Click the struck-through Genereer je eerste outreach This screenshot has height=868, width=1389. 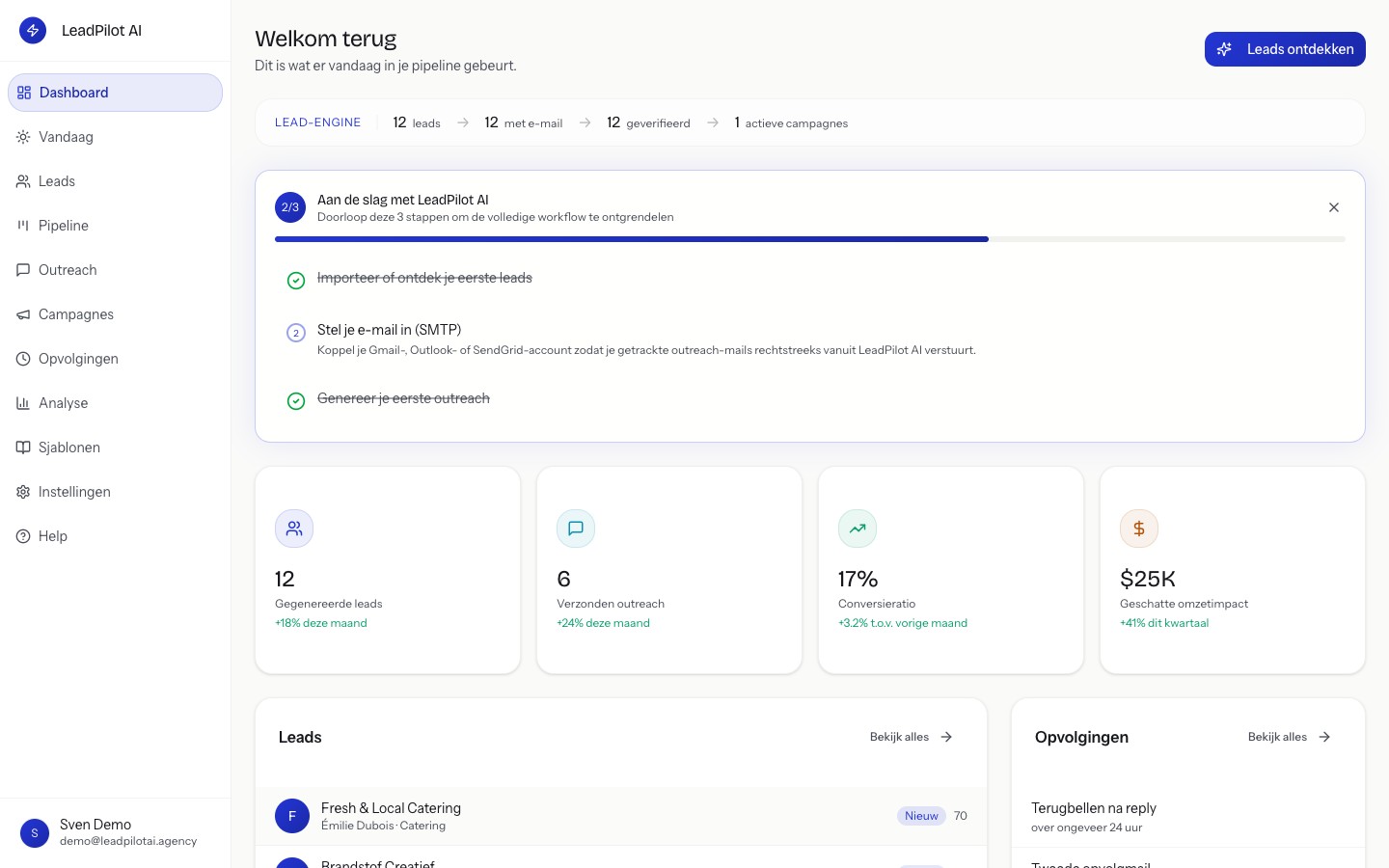[403, 398]
